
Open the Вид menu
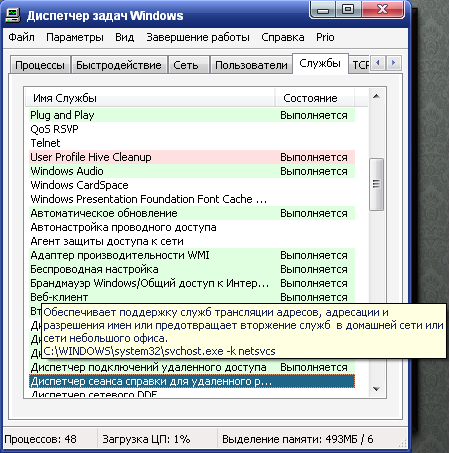pyautogui.click(x=125, y=37)
